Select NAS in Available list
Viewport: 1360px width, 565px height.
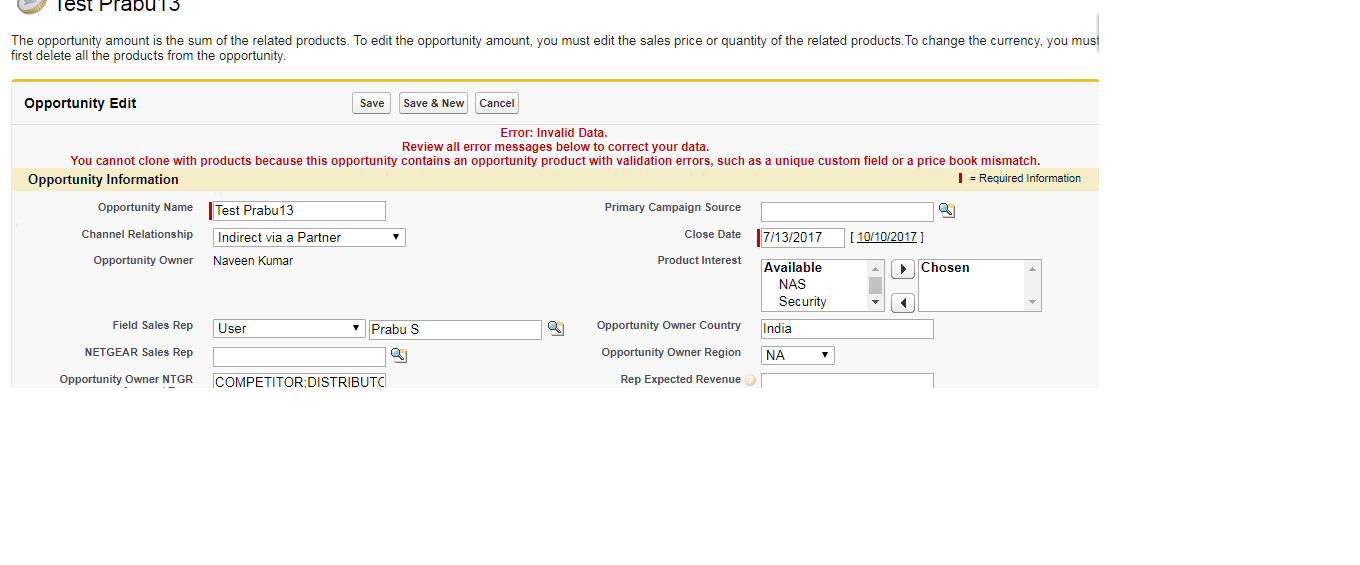click(x=792, y=284)
